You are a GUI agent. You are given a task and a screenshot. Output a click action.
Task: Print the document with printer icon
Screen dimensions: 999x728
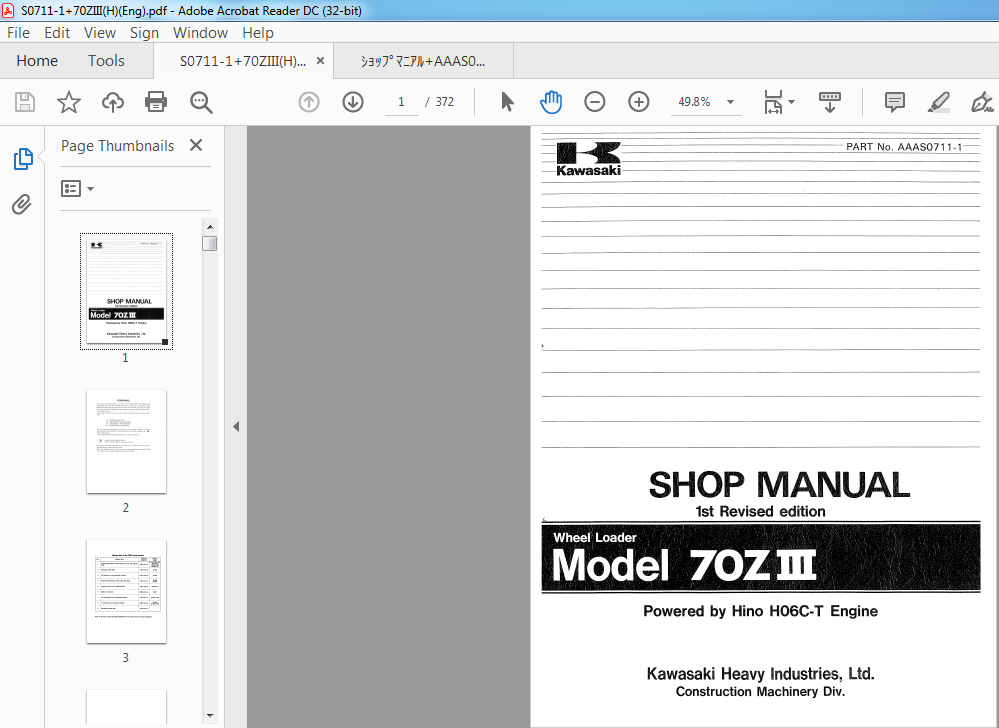point(156,102)
